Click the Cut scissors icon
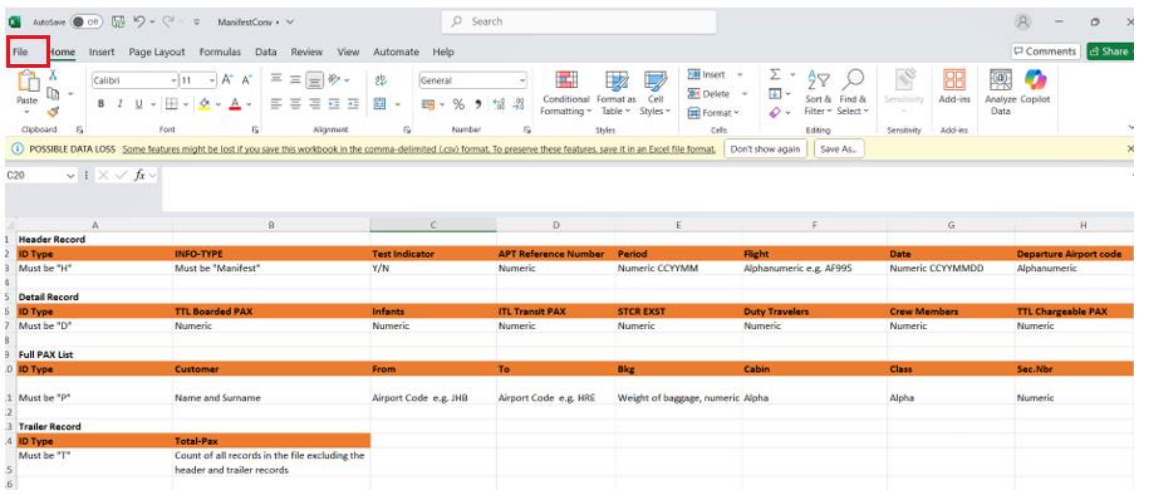This screenshot has width=1152, height=502. click(53, 75)
